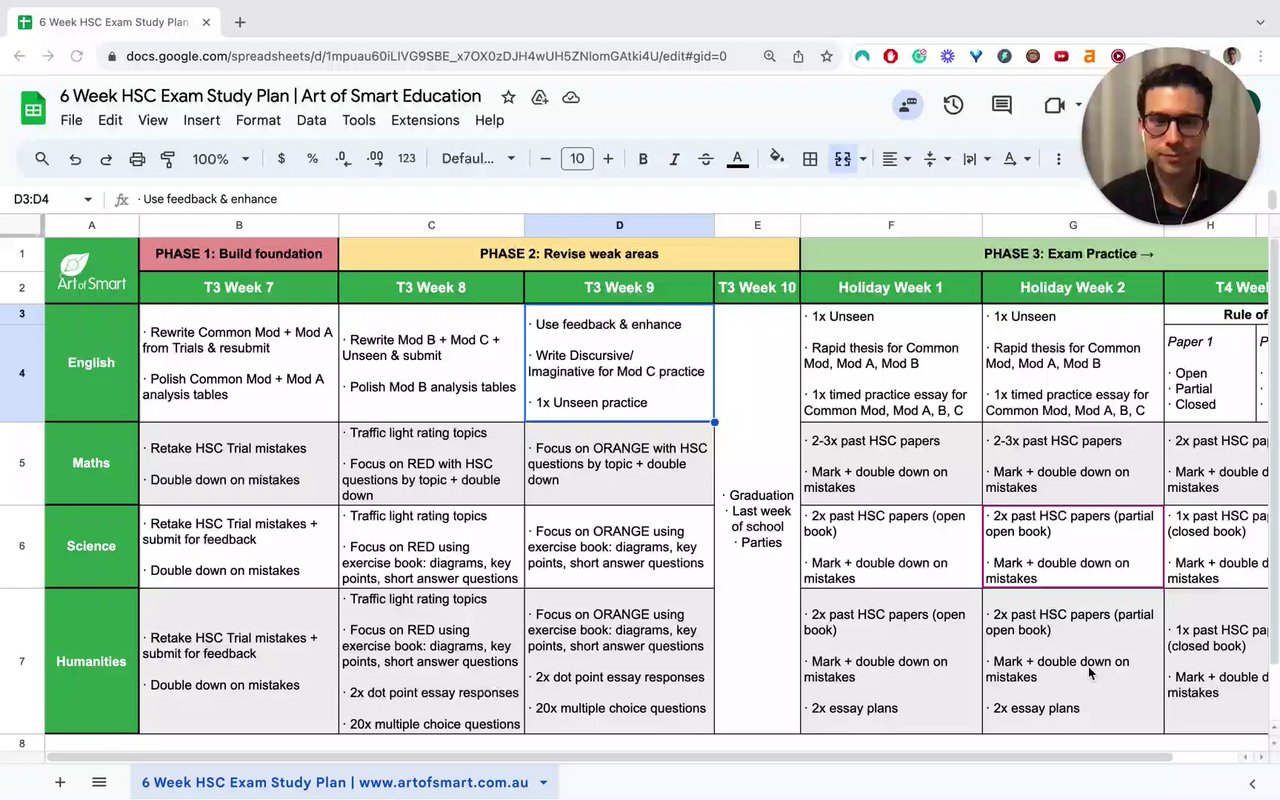Toggle italic formatting
This screenshot has width=1280, height=800.
[x=674, y=159]
